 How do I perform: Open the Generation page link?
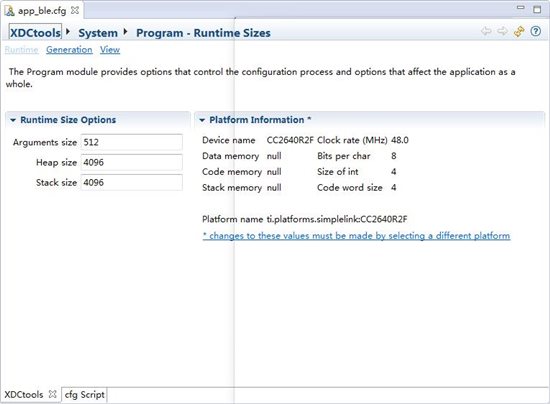pyautogui.click(x=69, y=50)
